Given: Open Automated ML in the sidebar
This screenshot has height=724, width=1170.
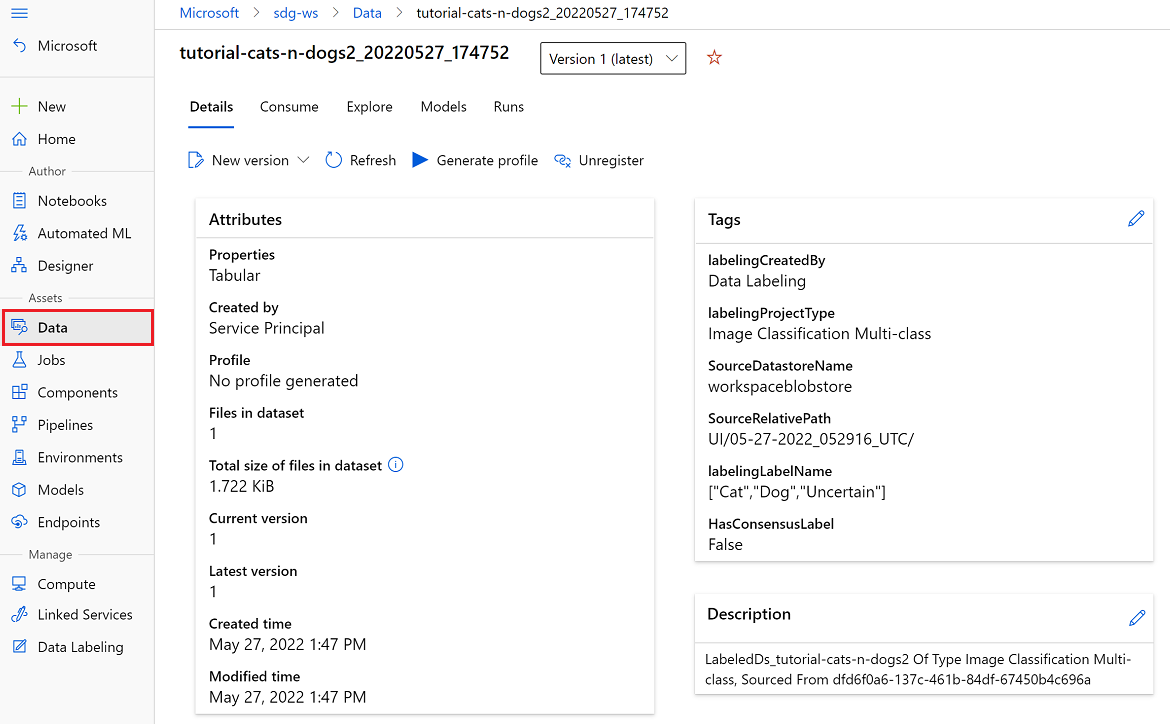Looking at the screenshot, I should tap(84, 233).
